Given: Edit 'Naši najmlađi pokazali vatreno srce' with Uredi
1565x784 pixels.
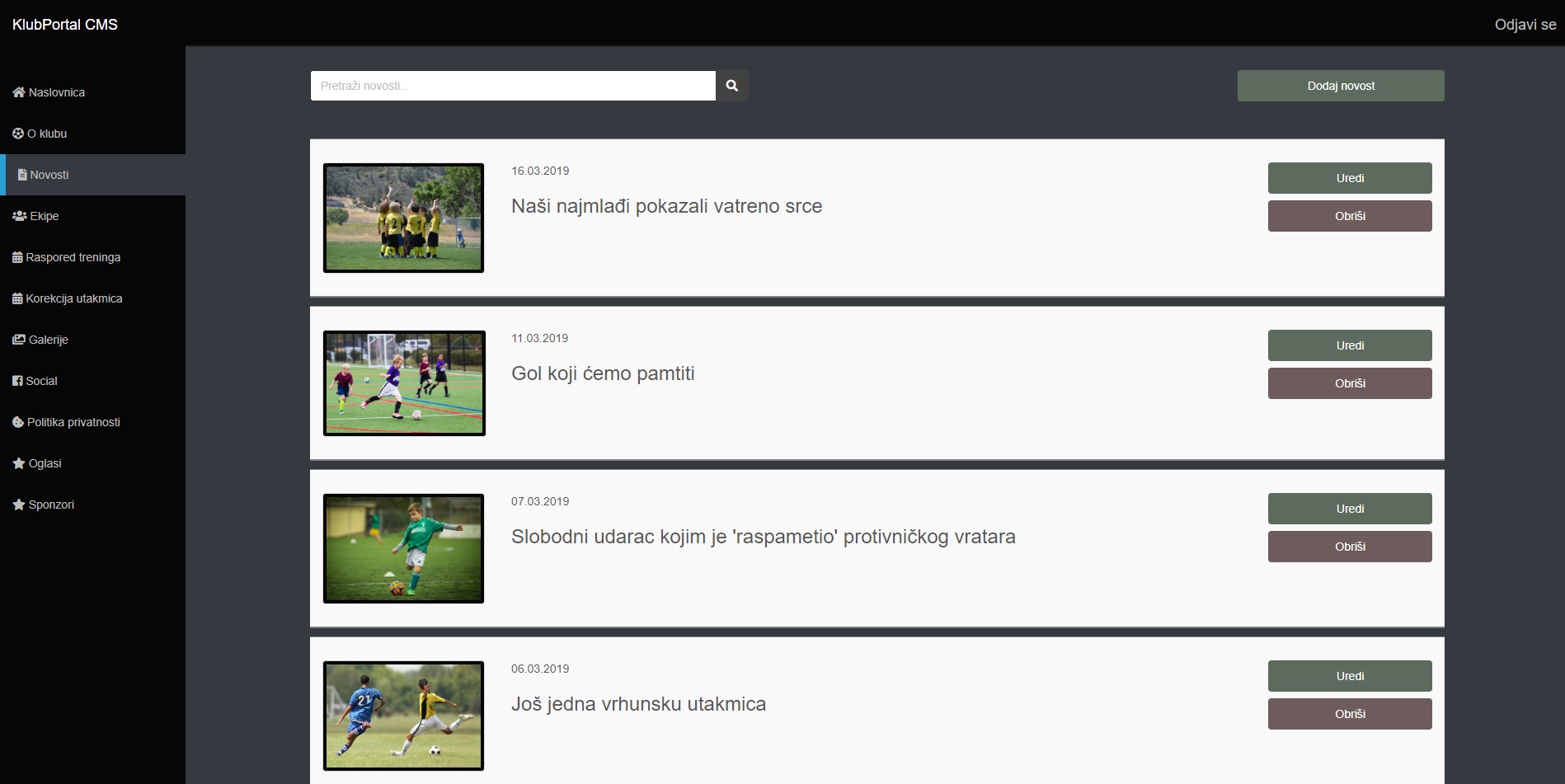Looking at the screenshot, I should pyautogui.click(x=1350, y=178).
